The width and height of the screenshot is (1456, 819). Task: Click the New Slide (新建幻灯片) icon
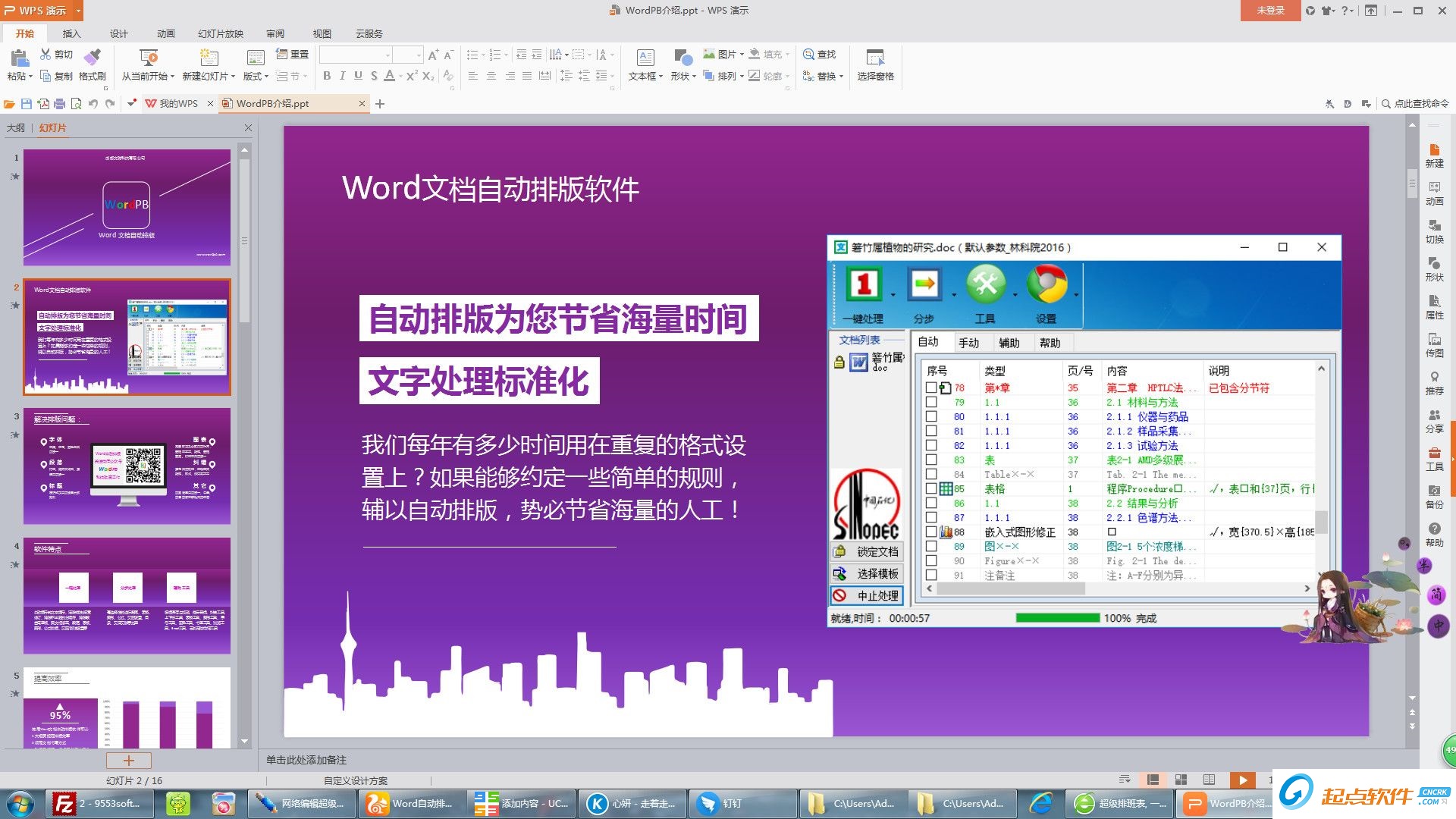pos(209,58)
